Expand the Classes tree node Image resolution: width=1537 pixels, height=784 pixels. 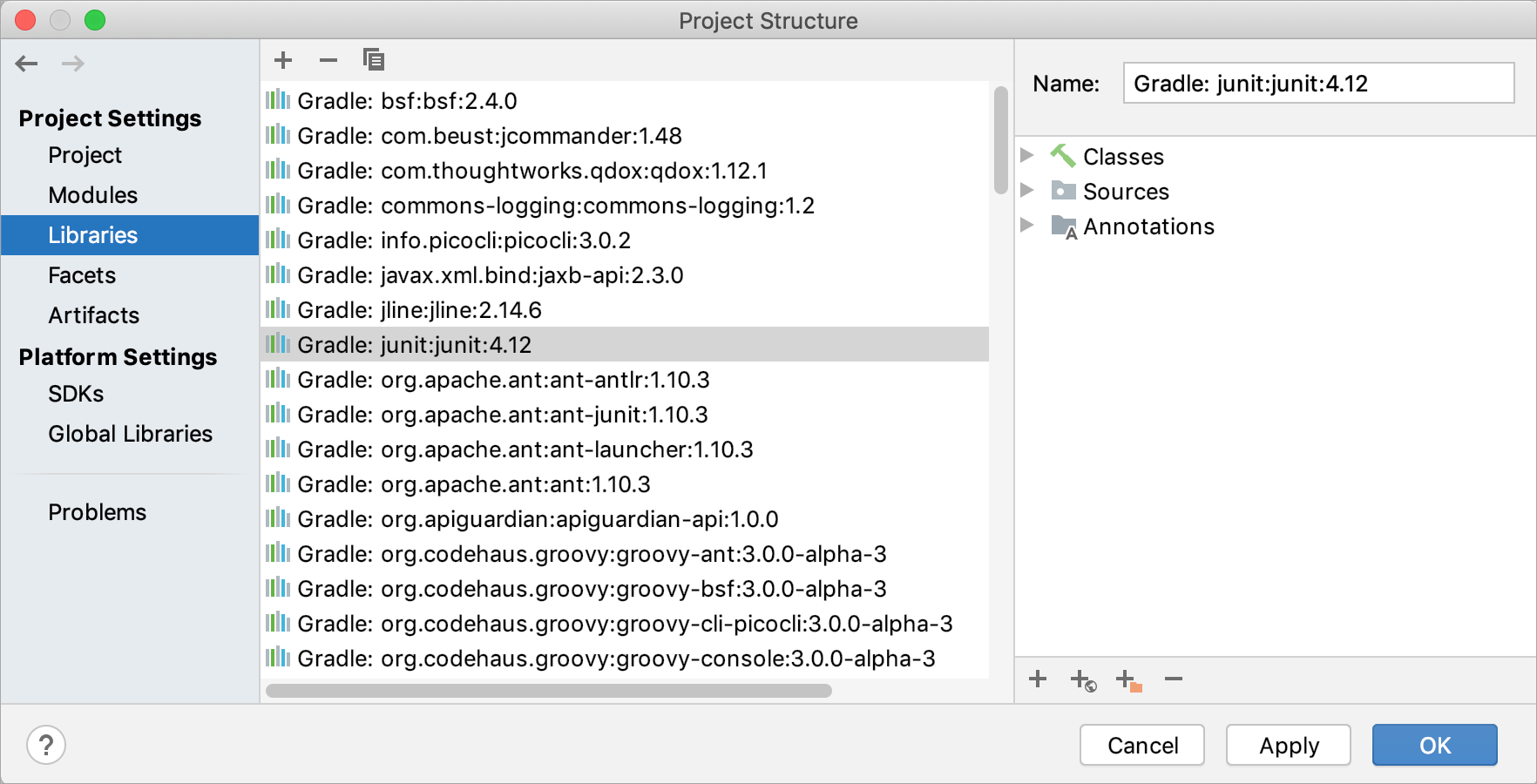pos(1028,156)
